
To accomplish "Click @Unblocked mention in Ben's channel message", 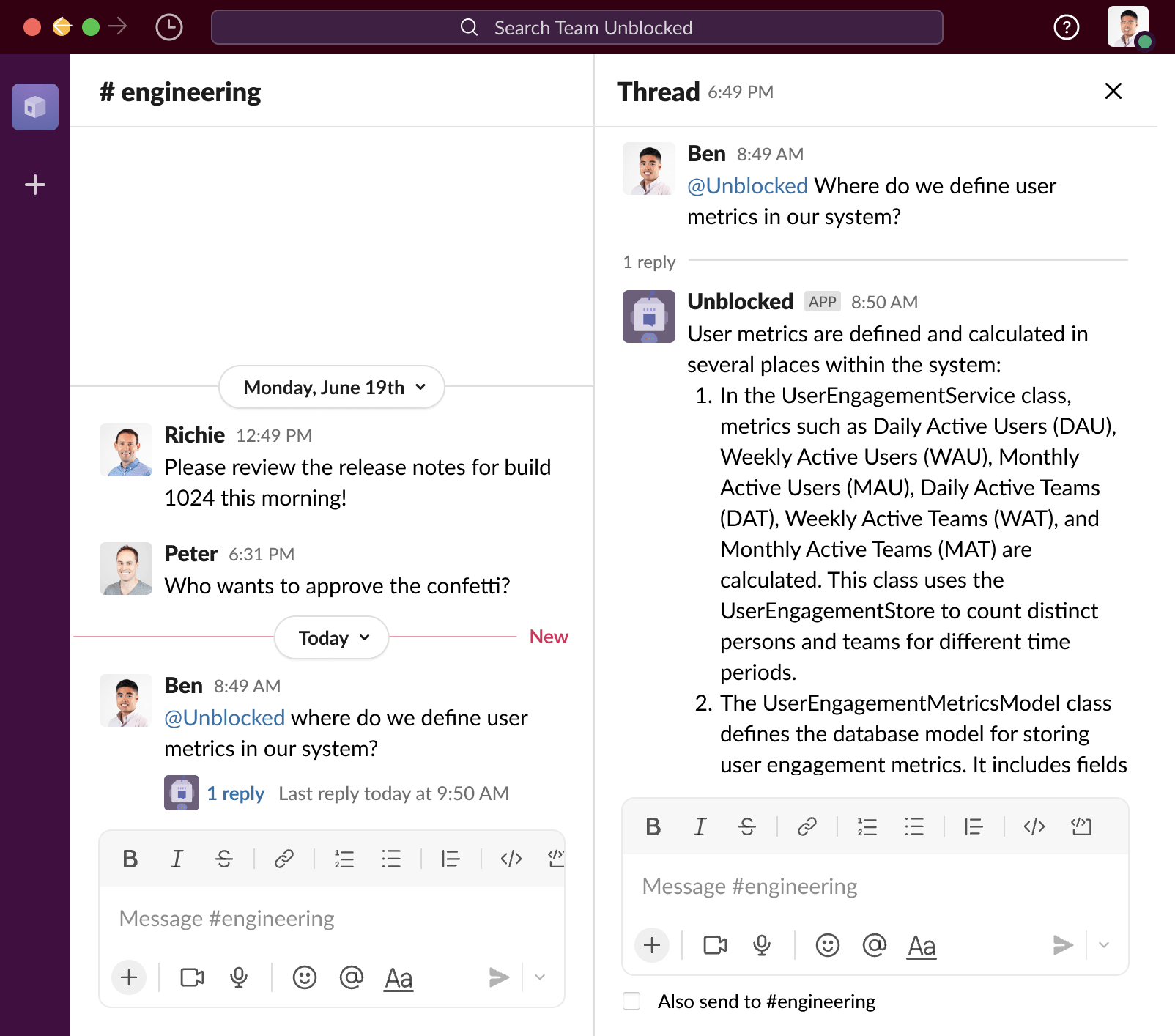I will pos(224,718).
